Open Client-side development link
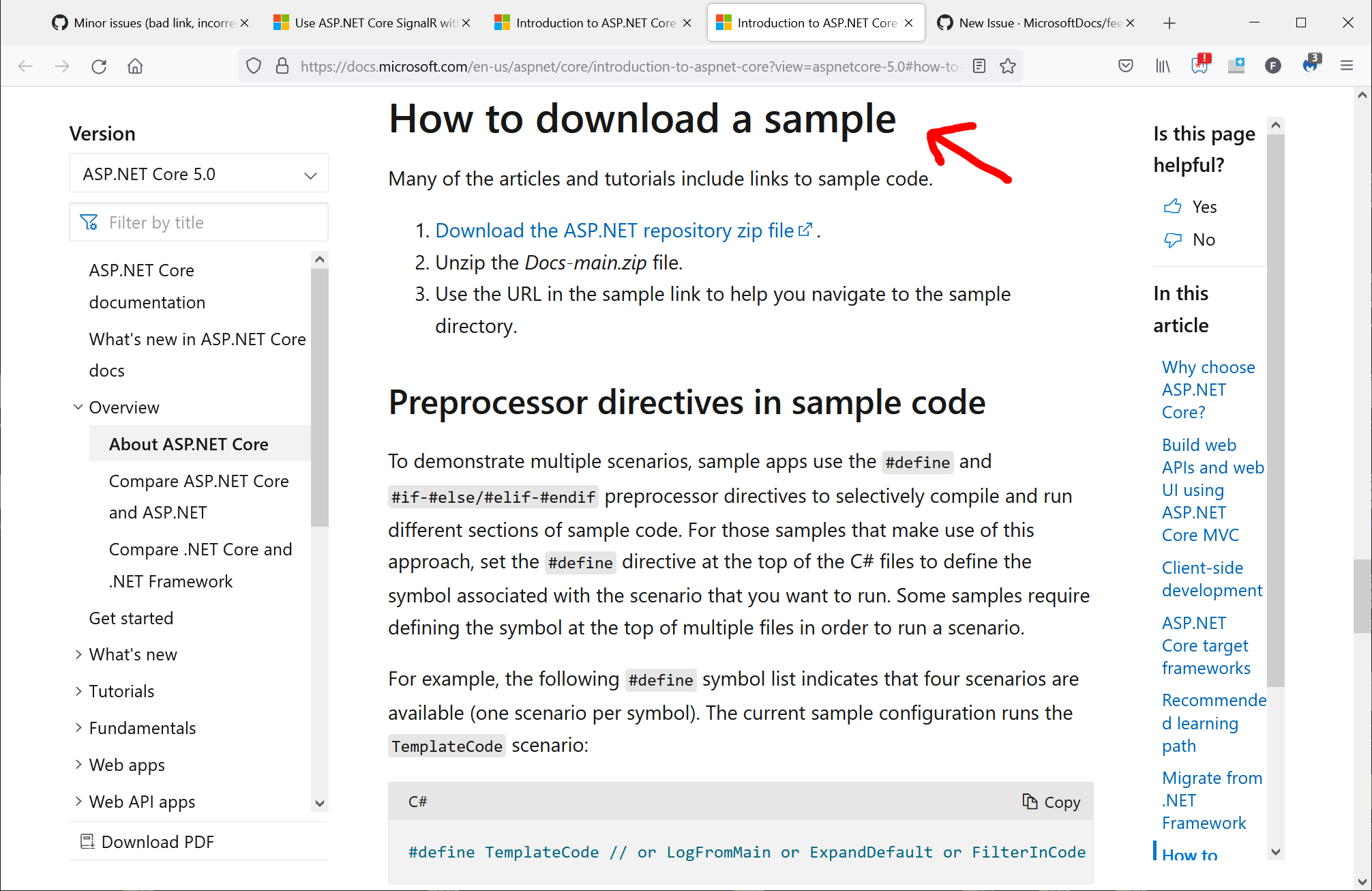 coord(1212,579)
